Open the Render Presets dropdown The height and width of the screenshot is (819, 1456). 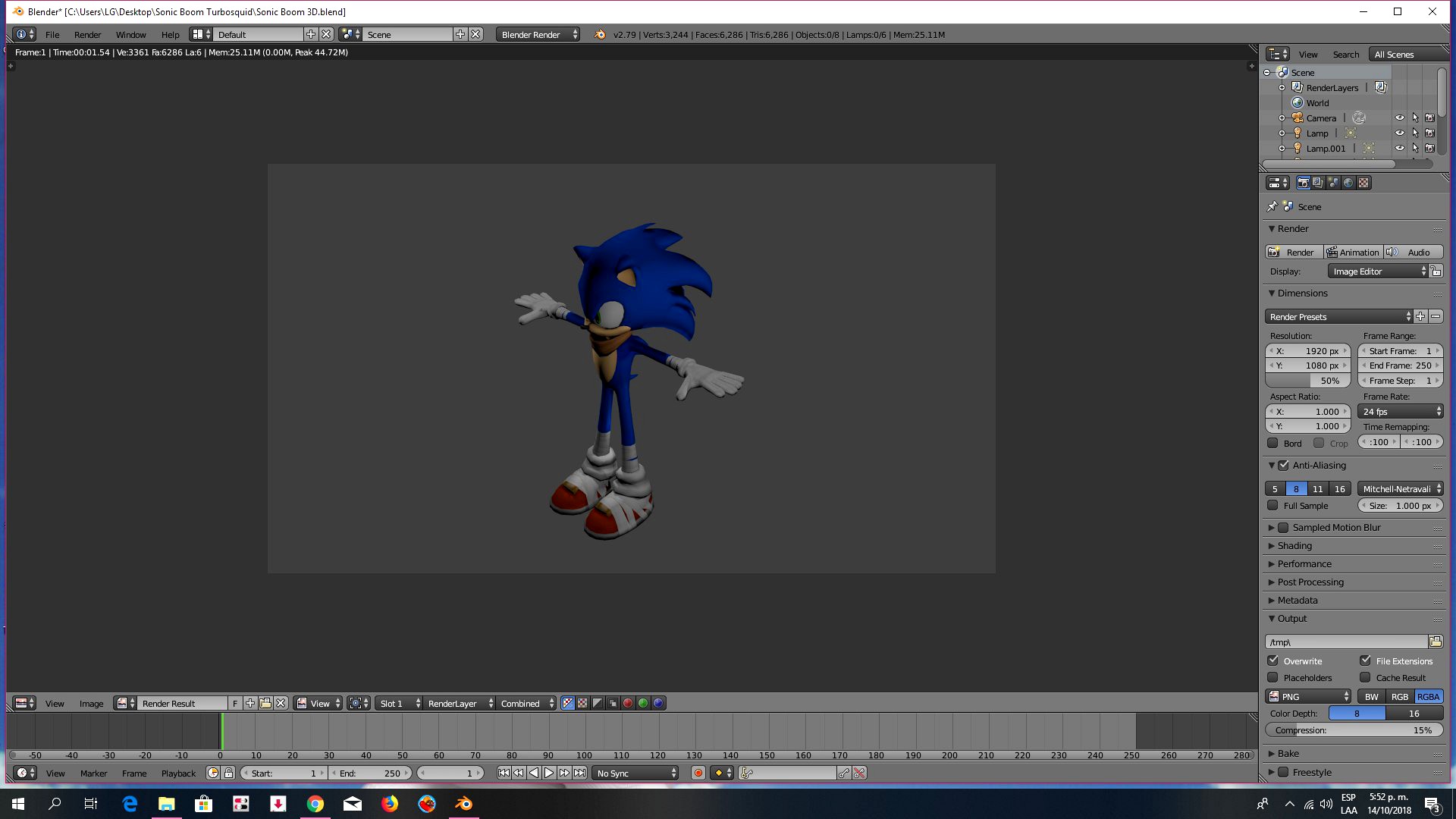click(x=1339, y=316)
